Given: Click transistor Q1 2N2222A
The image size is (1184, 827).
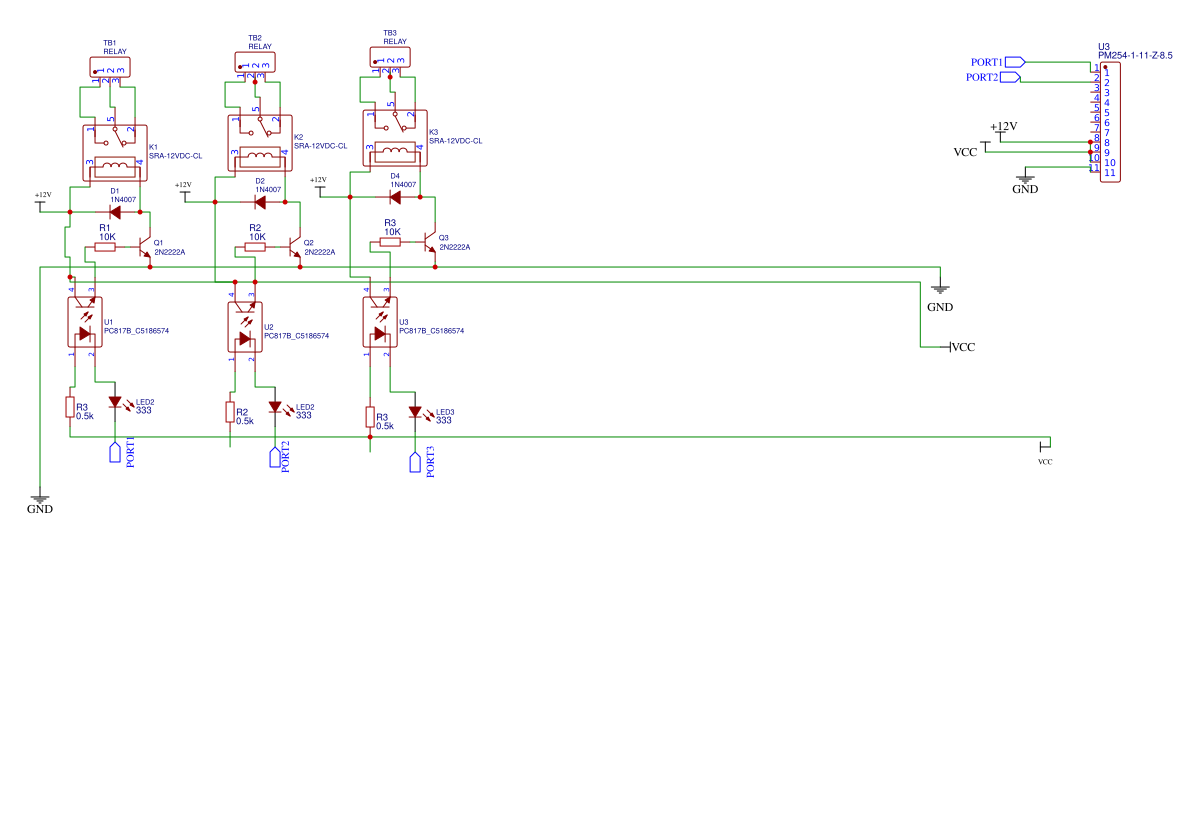Looking at the screenshot, I should 146,247.
